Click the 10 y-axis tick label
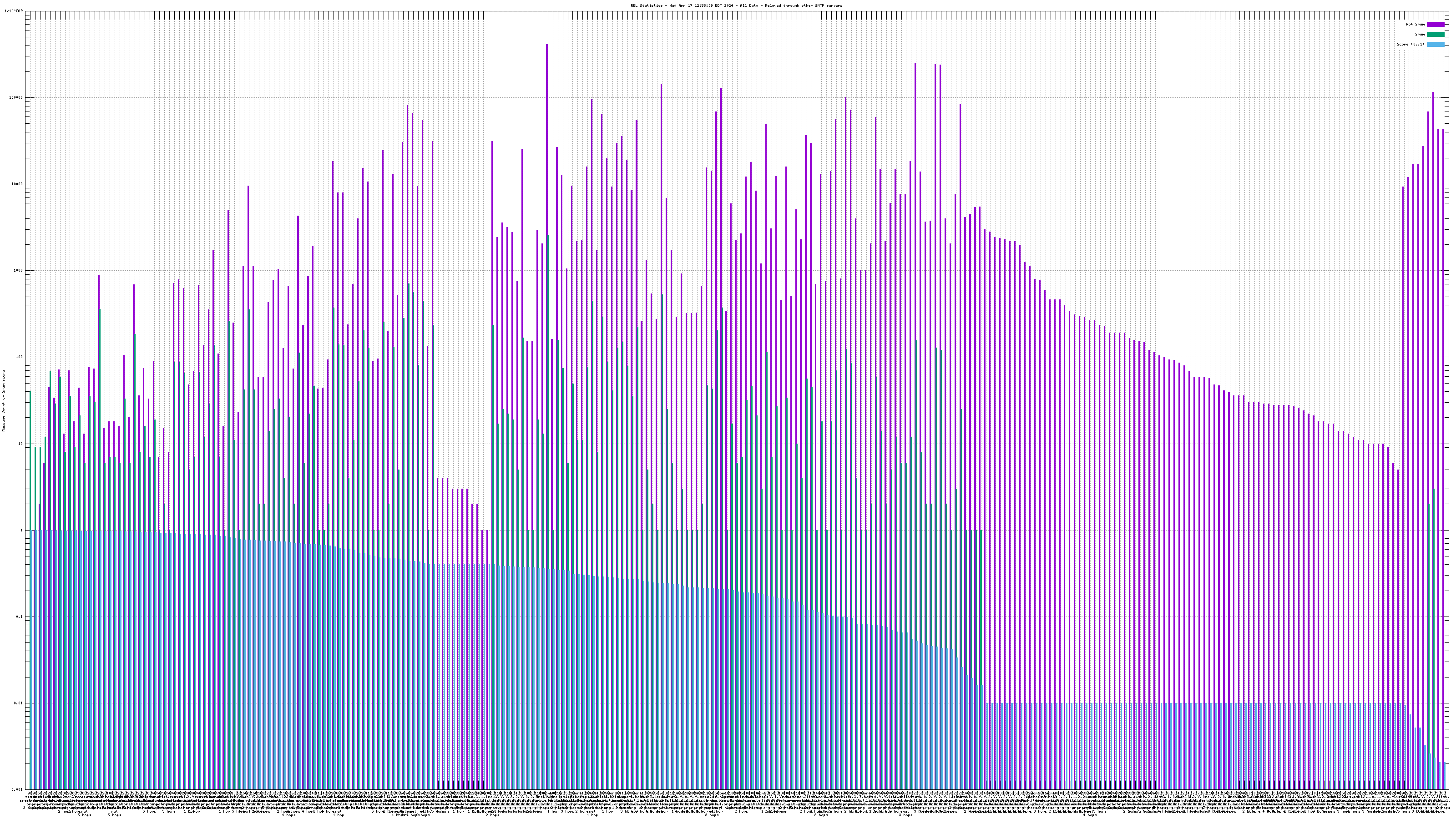The width and height of the screenshot is (1456, 819). (21, 444)
